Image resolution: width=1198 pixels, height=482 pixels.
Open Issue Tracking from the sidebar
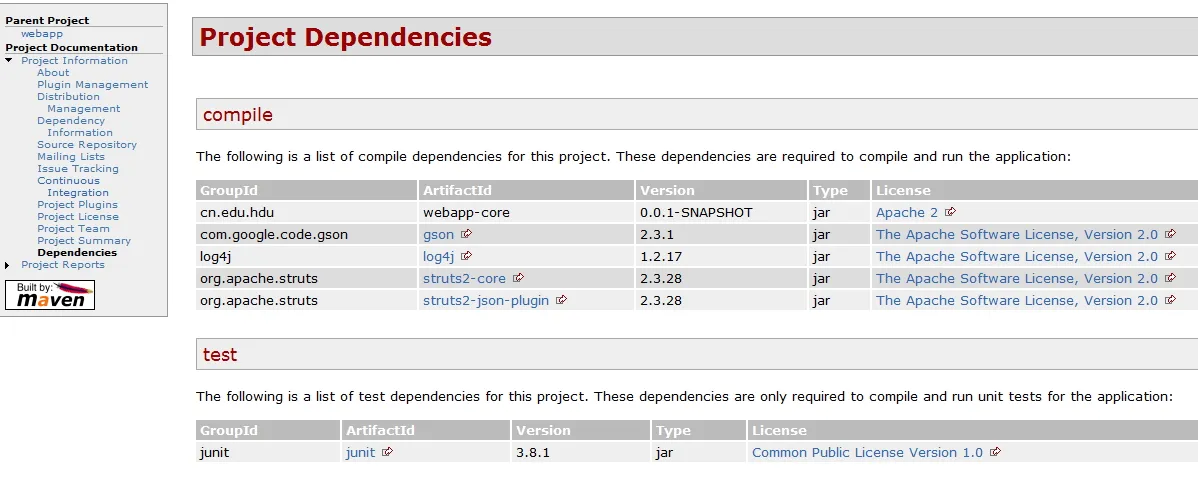coord(78,169)
